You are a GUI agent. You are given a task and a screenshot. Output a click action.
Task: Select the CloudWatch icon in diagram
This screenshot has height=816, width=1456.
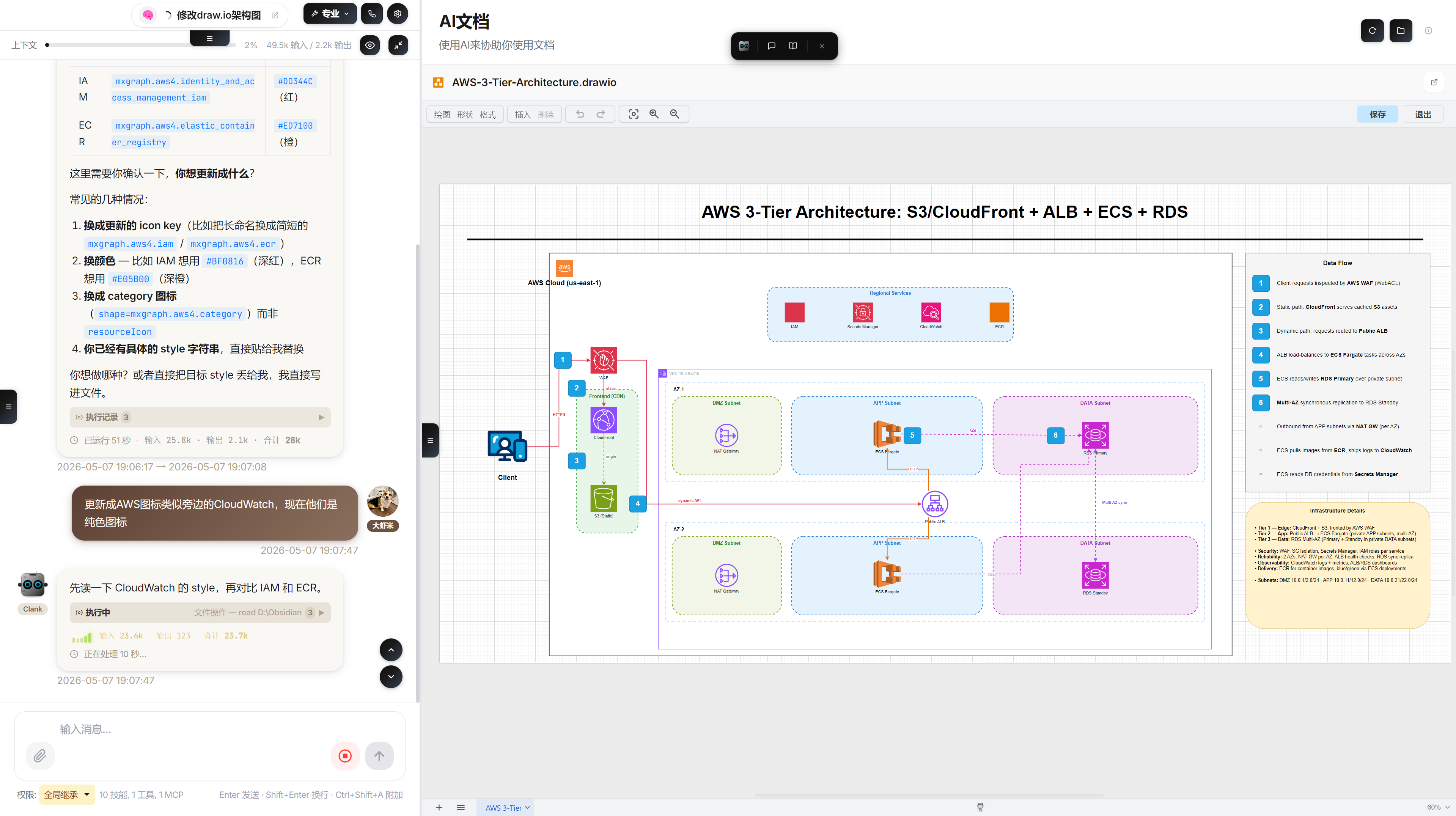pyautogui.click(x=931, y=313)
